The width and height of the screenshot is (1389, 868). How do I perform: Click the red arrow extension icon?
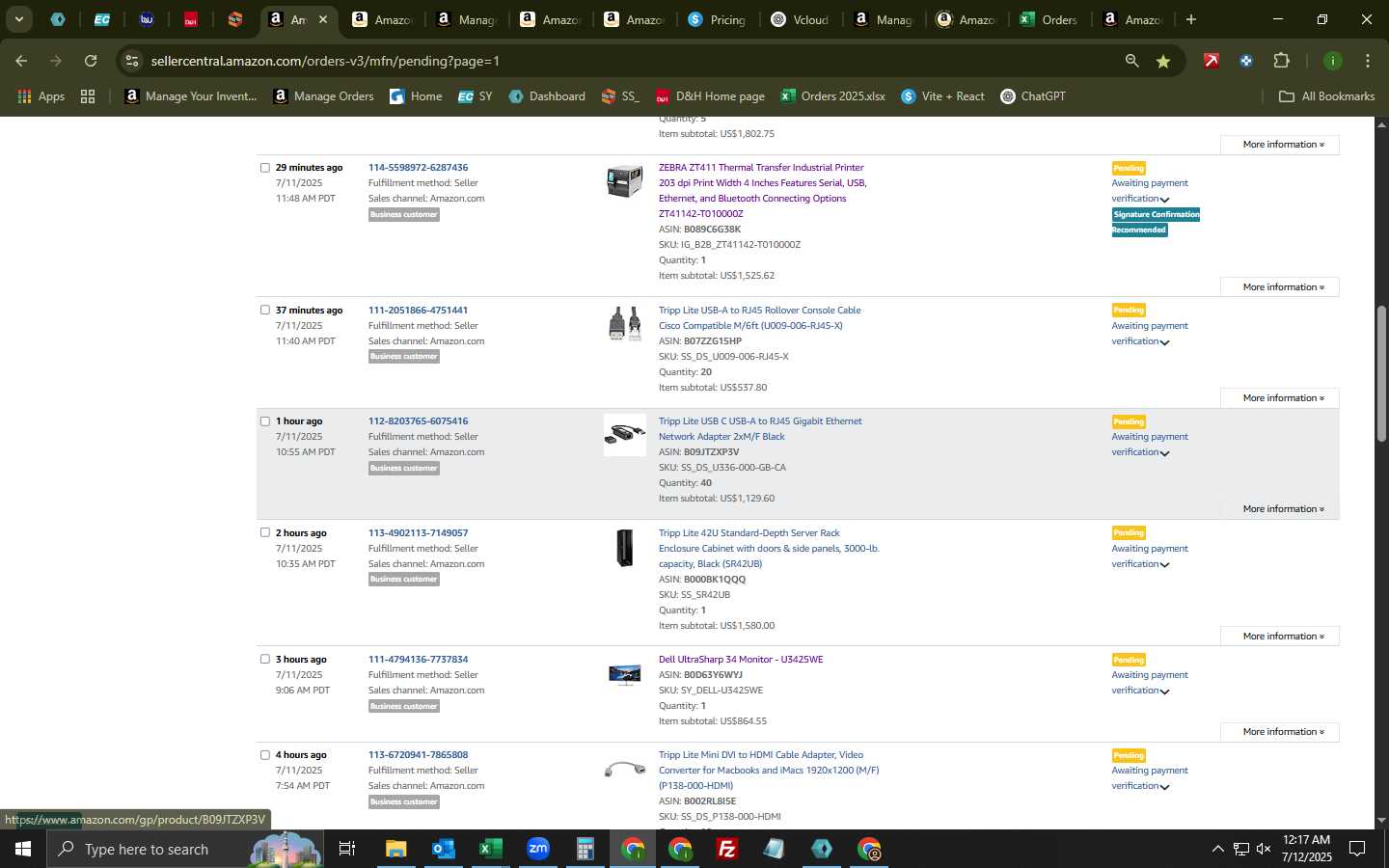click(1211, 61)
